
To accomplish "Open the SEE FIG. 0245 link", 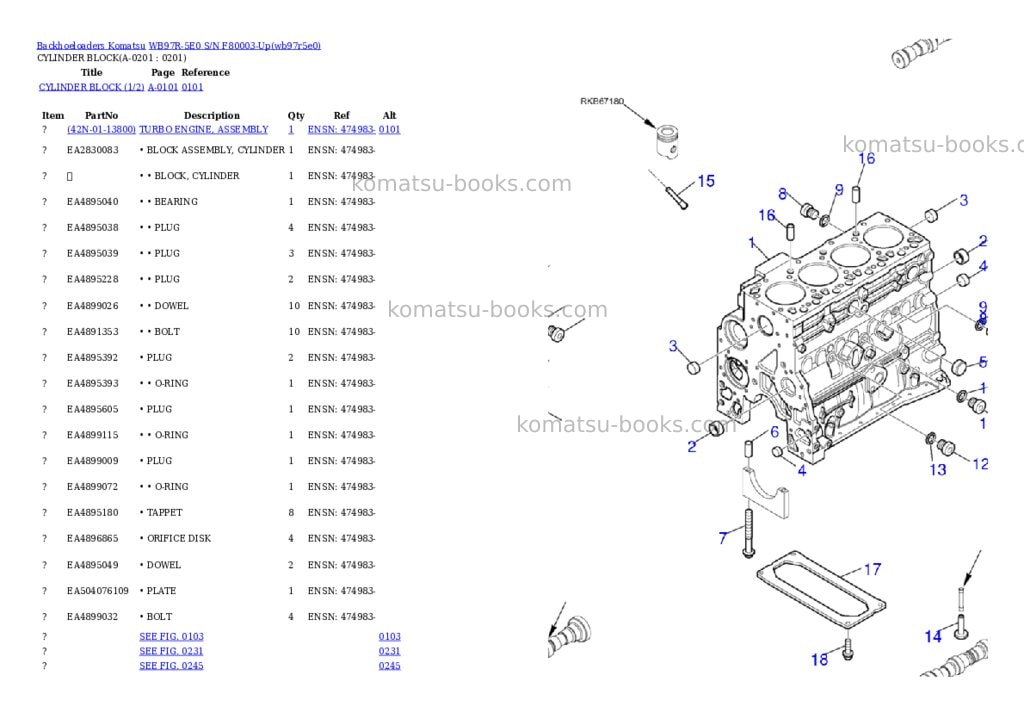I will [171, 666].
